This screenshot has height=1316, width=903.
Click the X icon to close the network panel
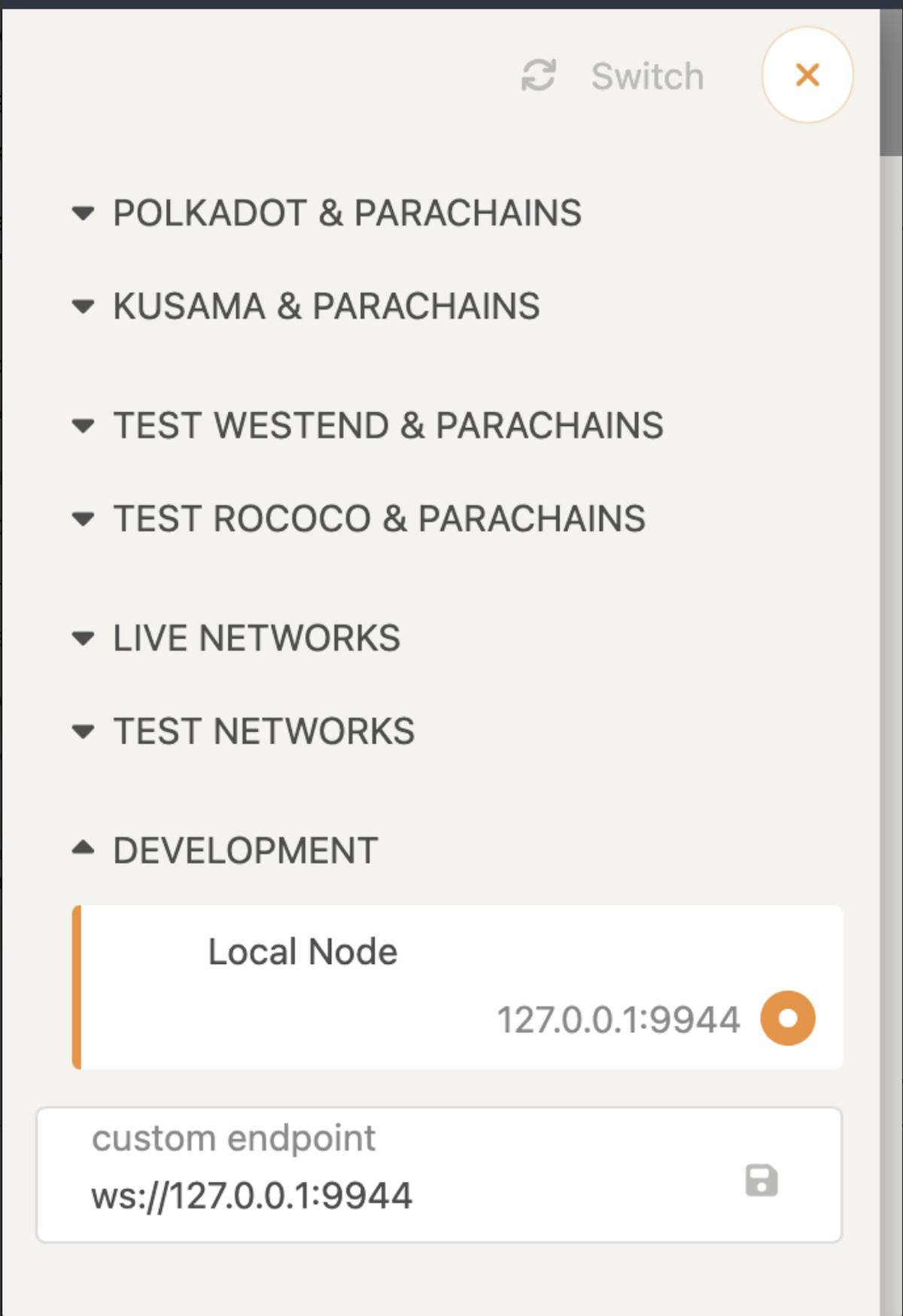(807, 74)
